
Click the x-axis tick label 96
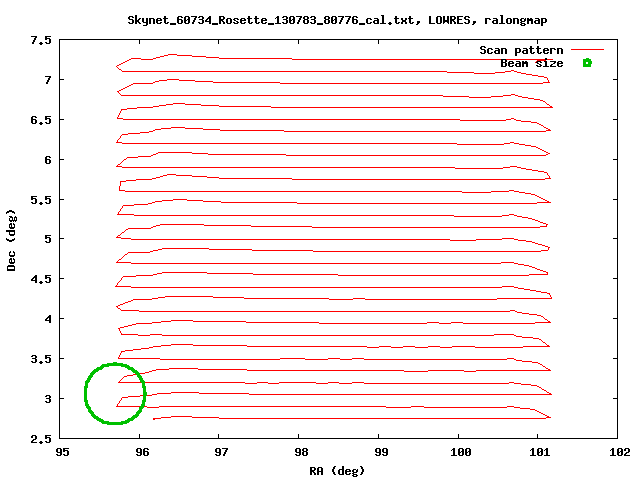(x=142, y=452)
